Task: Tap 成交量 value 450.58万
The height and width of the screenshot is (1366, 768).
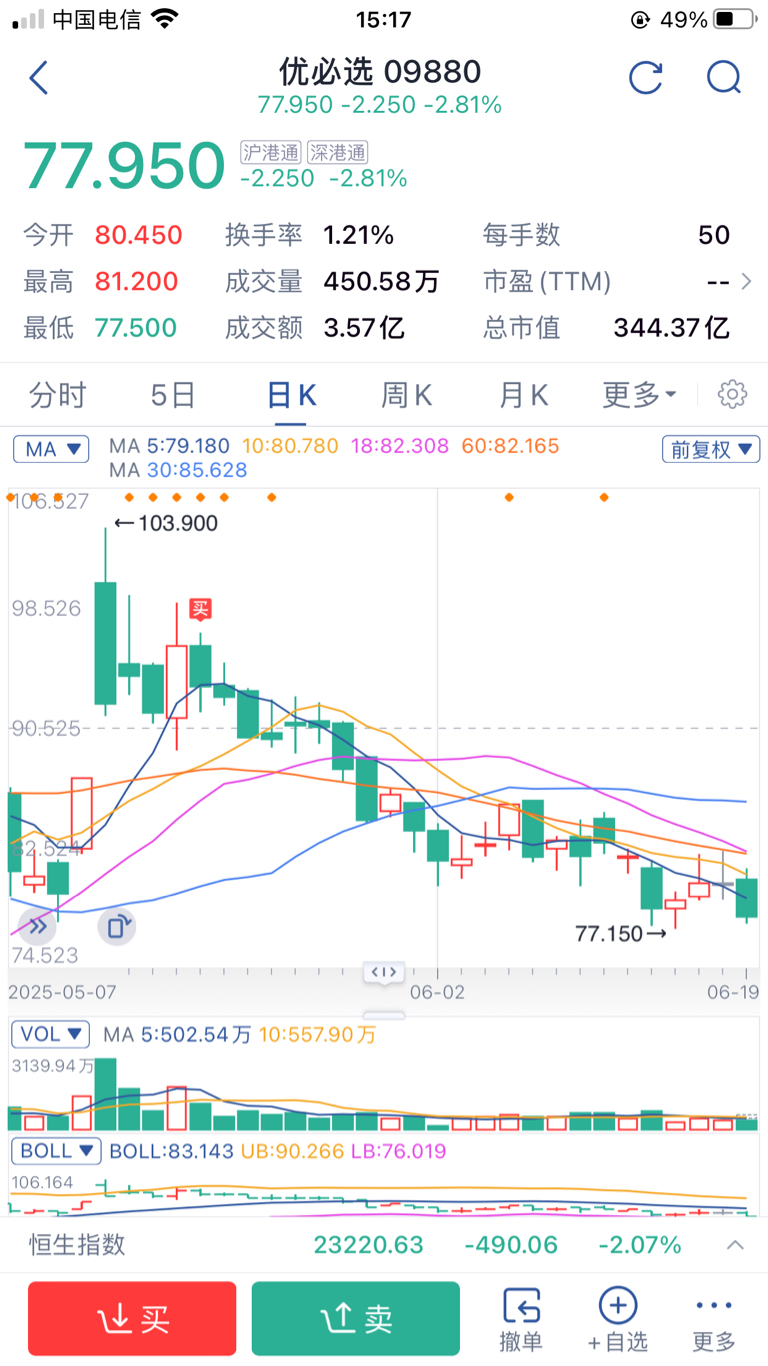Action: pyautogui.click(x=381, y=282)
